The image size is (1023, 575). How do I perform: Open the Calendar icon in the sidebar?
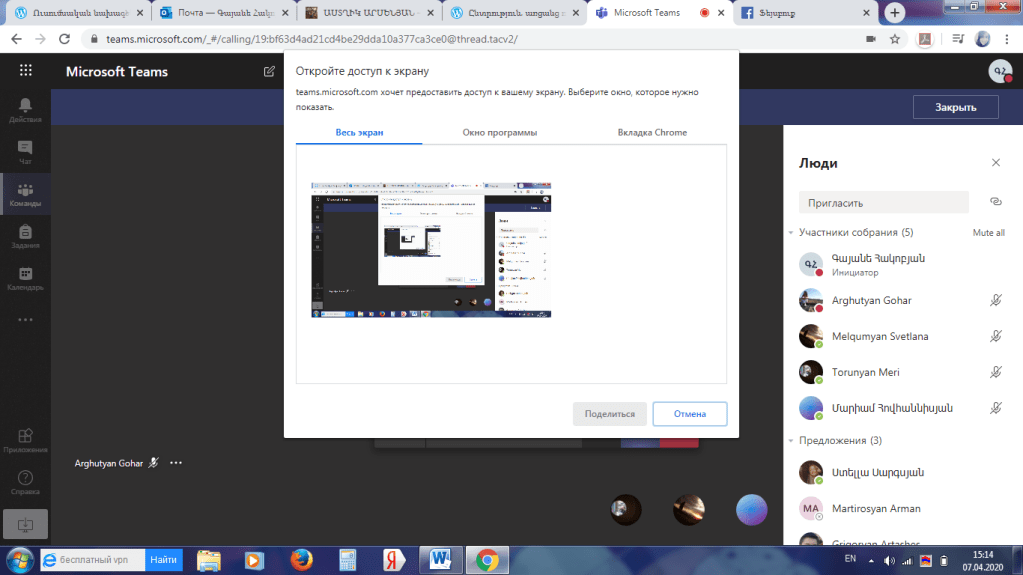pyautogui.click(x=25, y=278)
